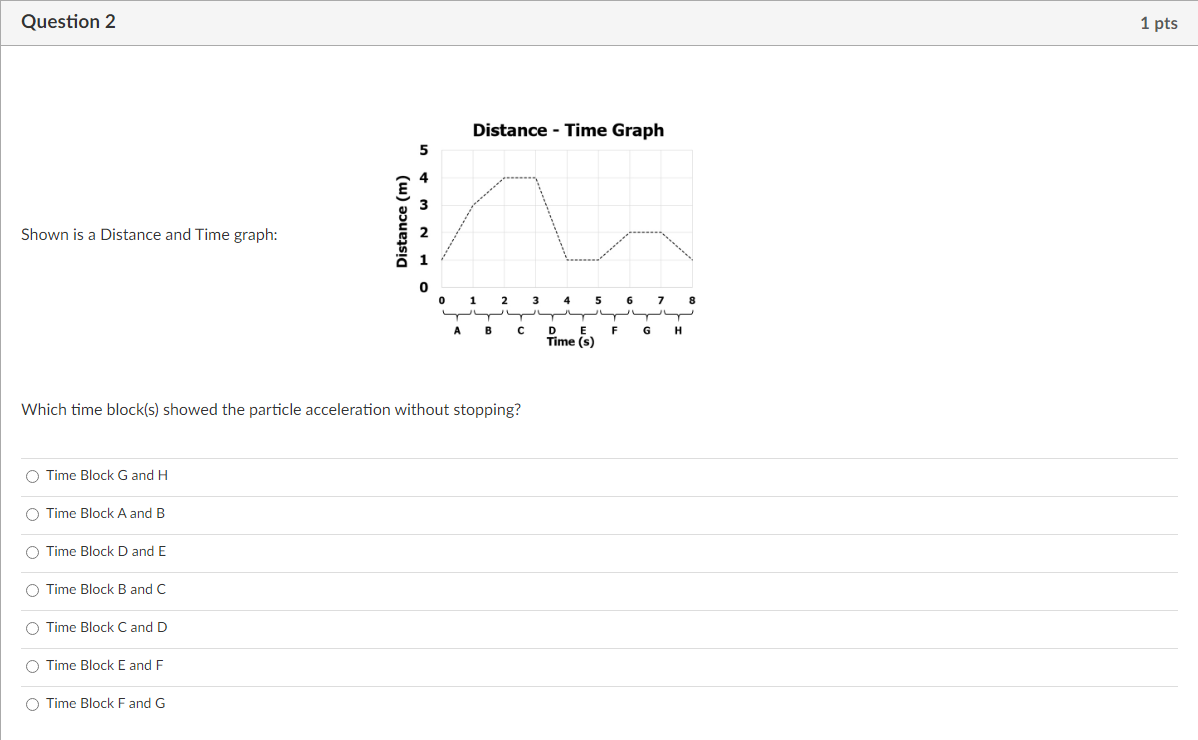Viewport: 1198px width, 740px height.
Task: Select answer "Time Block G and H"
Action: tap(32, 476)
